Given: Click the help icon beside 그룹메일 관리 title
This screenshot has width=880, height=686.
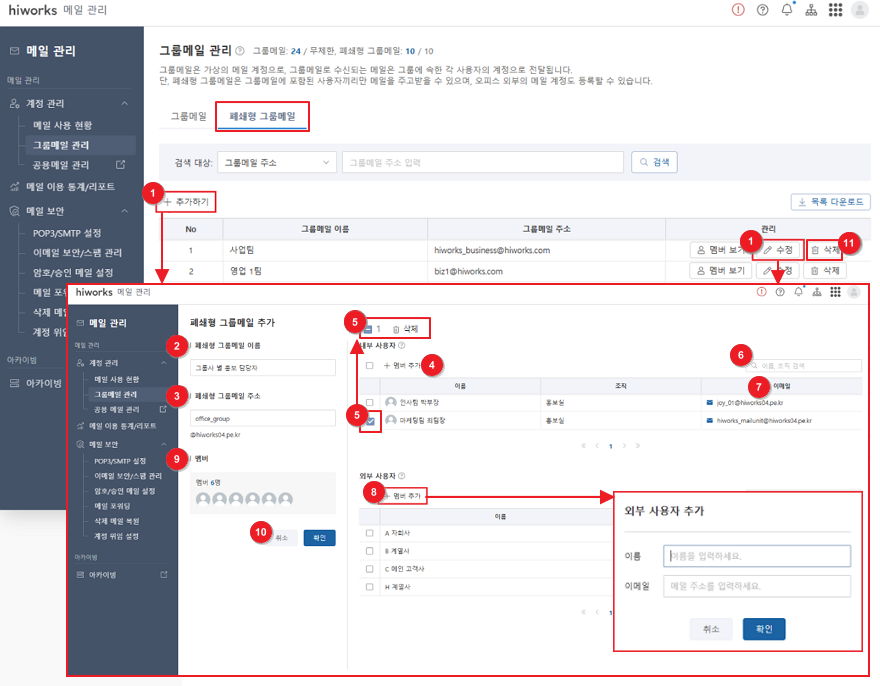Looking at the screenshot, I should tap(240, 50).
